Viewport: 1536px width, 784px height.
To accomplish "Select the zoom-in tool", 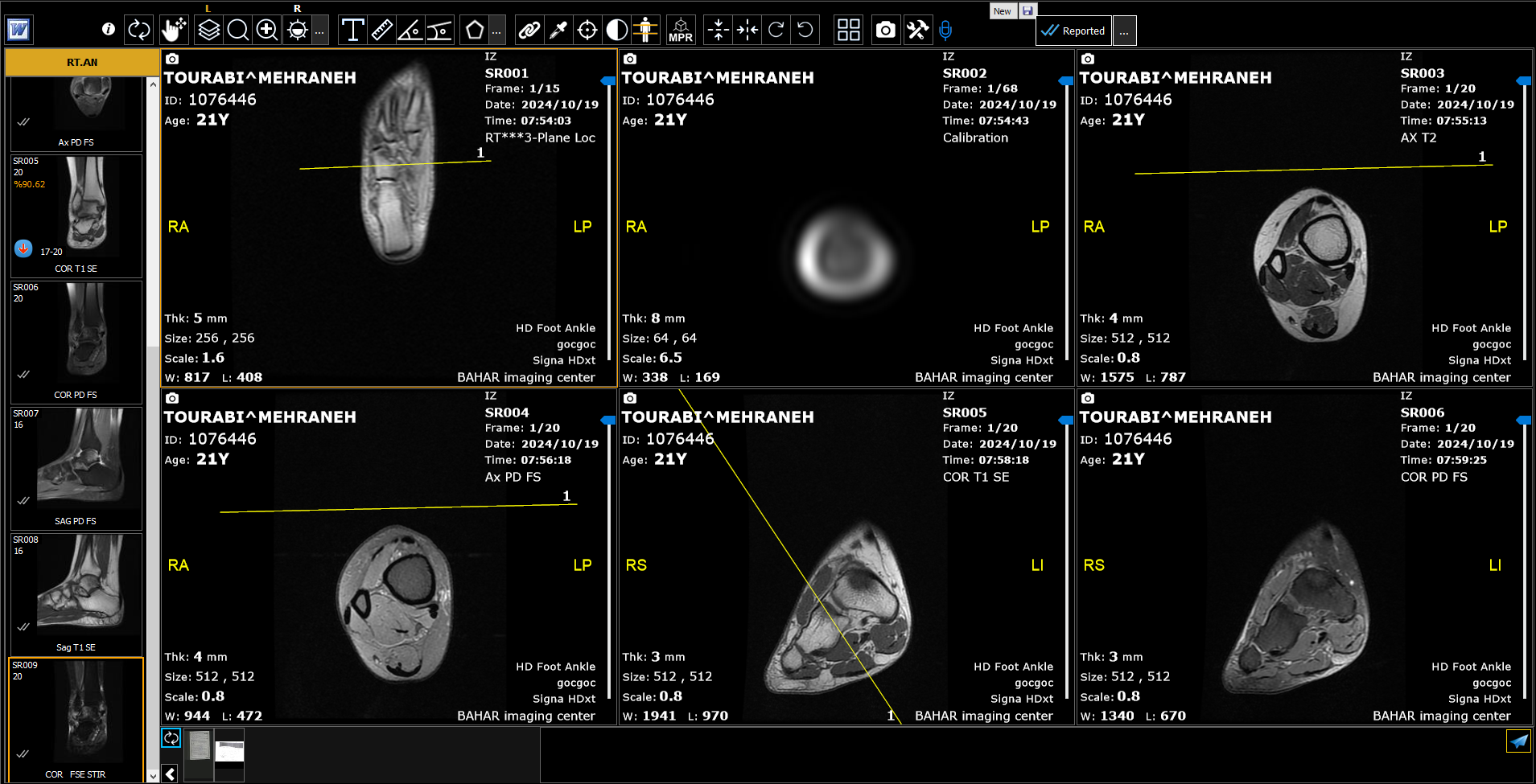I will pos(266,31).
